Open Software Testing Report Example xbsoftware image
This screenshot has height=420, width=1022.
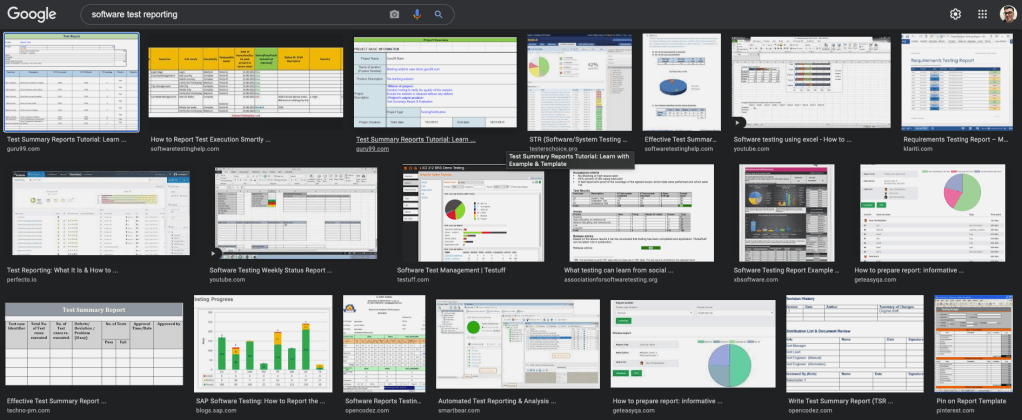tap(786, 212)
